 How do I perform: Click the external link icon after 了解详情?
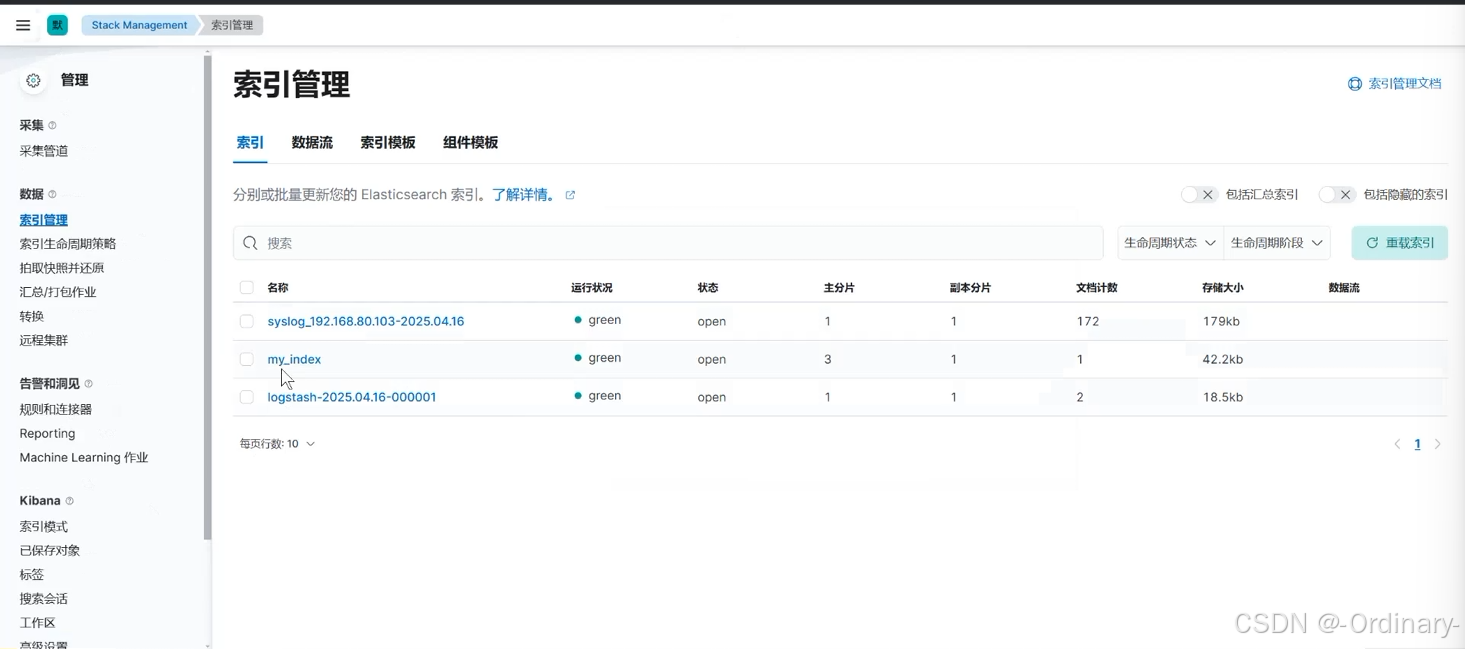(x=570, y=195)
